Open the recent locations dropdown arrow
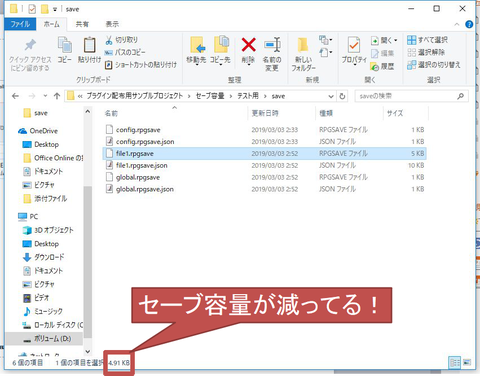This screenshot has width=480, height=376. pyautogui.click(x=45, y=96)
